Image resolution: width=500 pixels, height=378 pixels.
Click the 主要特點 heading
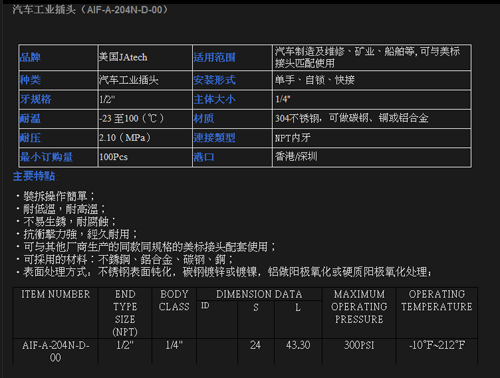tap(35, 176)
